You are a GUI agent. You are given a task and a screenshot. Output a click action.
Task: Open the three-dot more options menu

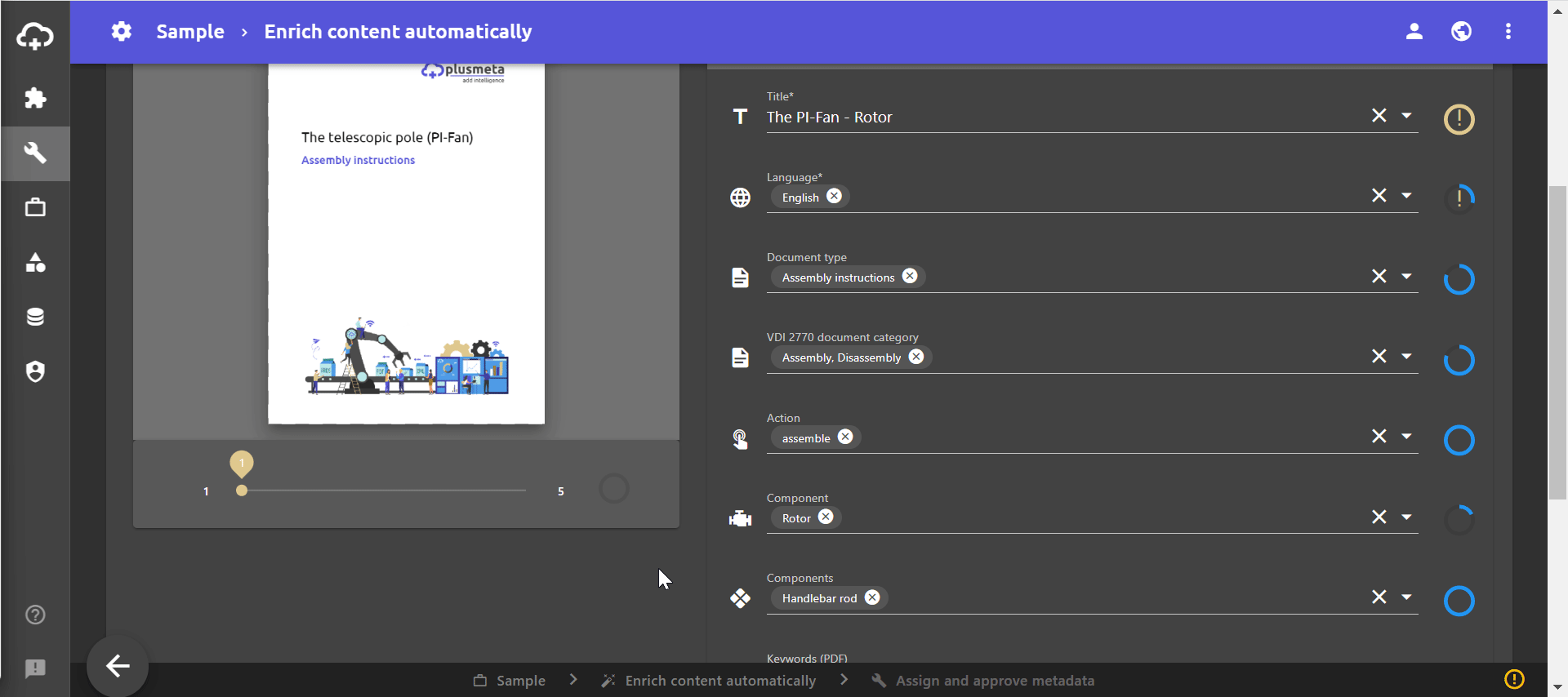click(1508, 32)
